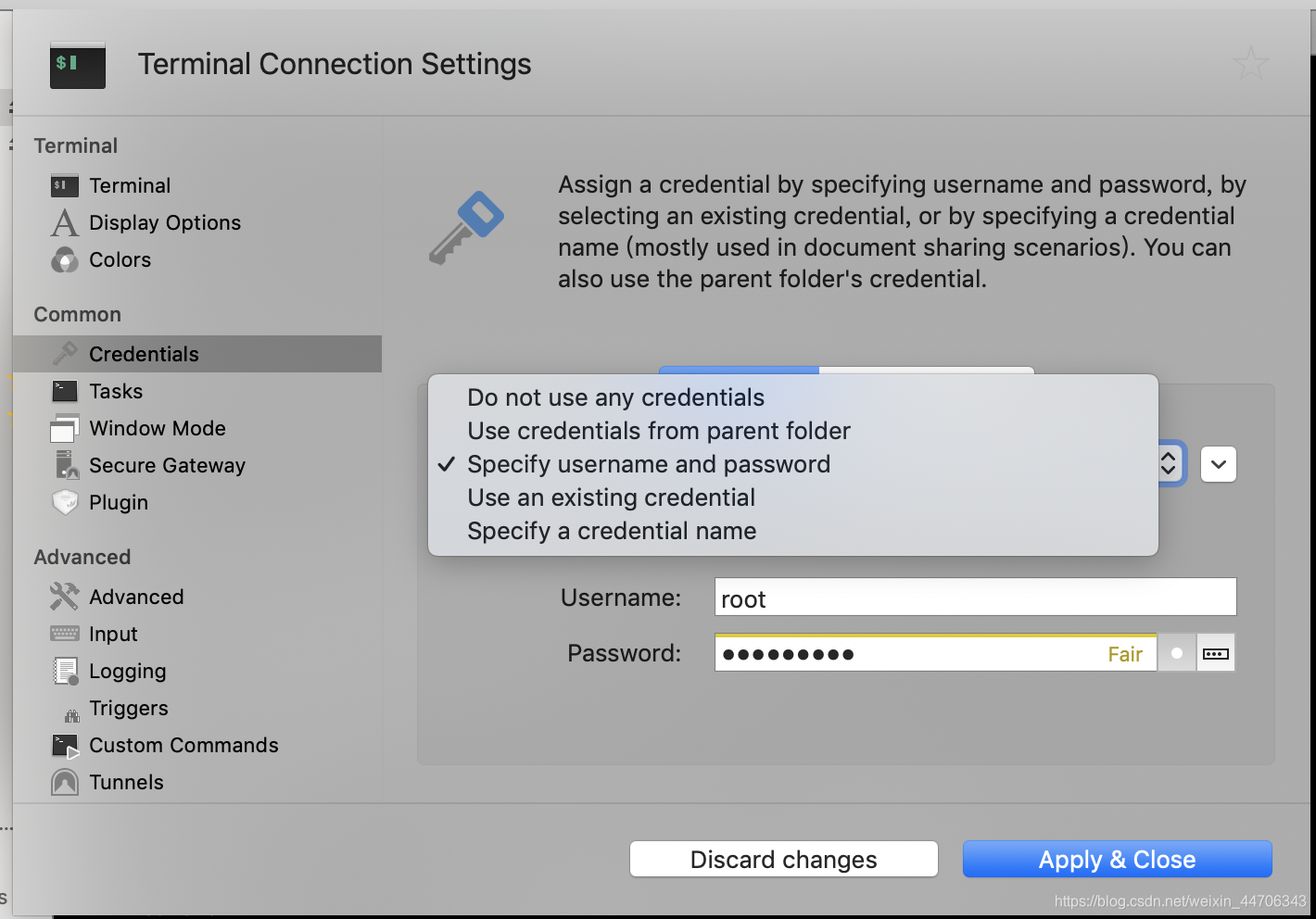1316x919 pixels.
Task: Open Secure Gateway settings page
Action: pos(197,465)
